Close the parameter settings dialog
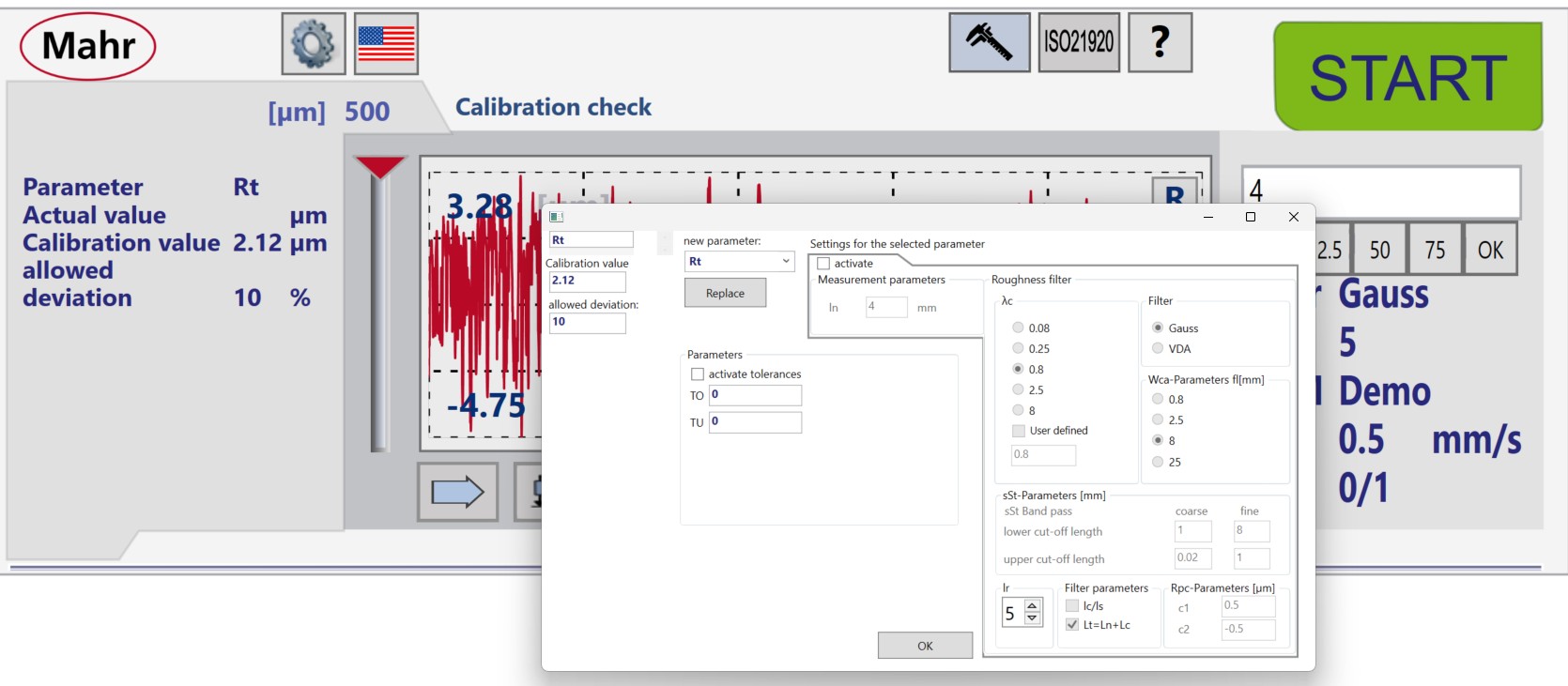 [x=1294, y=217]
